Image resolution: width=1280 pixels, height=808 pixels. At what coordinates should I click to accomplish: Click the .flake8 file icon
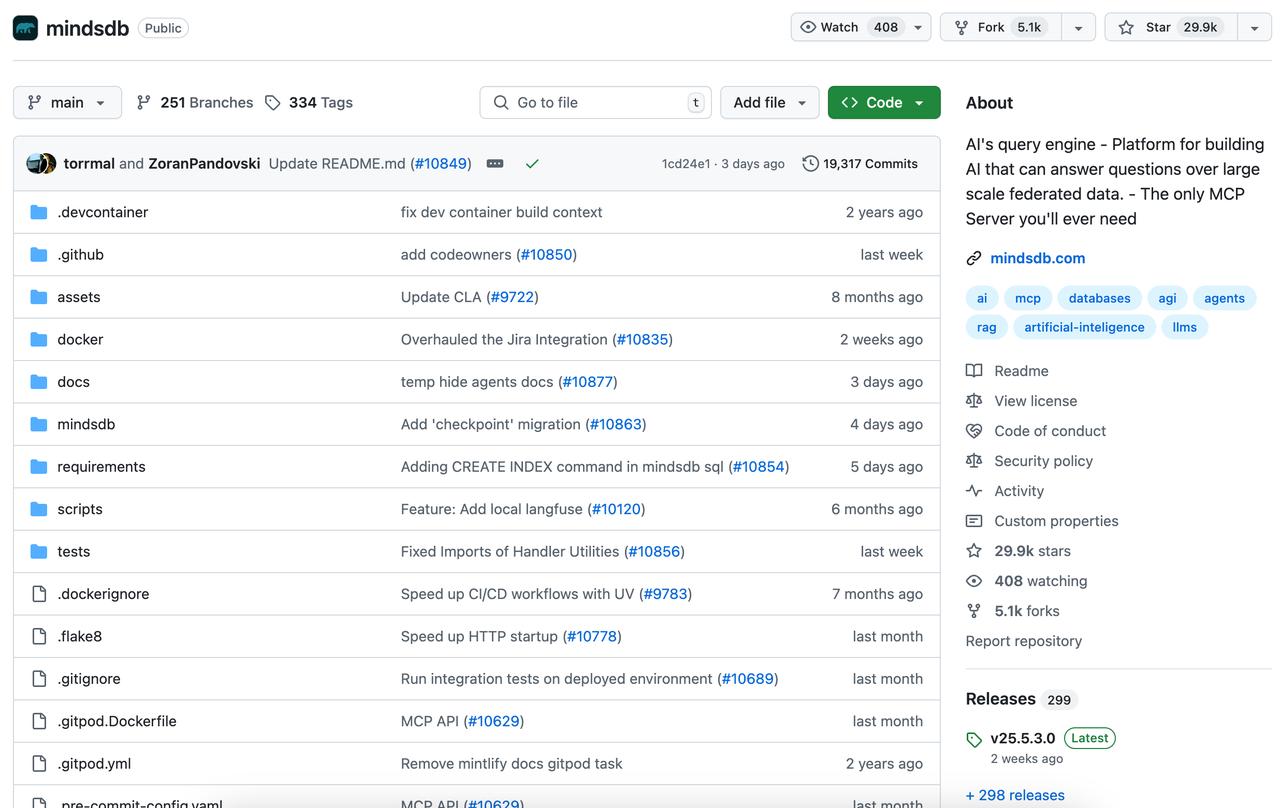click(39, 637)
